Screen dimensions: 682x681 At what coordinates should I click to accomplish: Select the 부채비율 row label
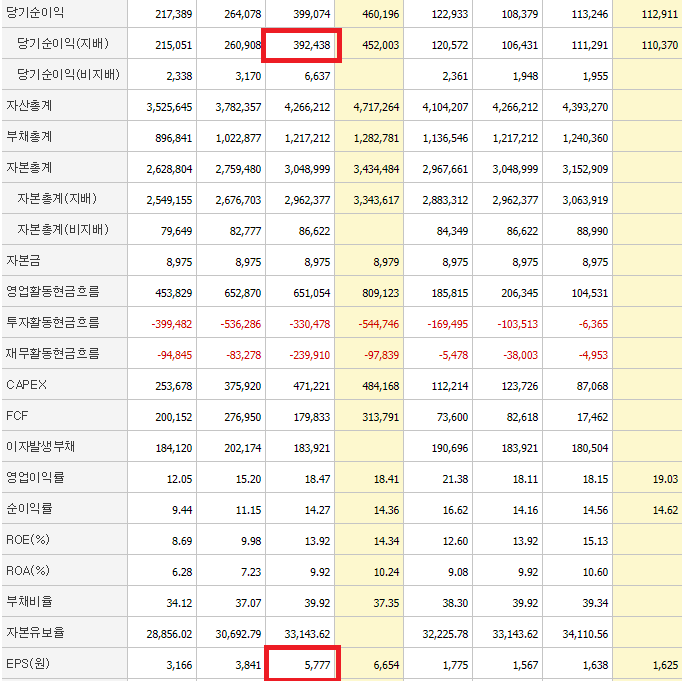(x=29, y=601)
